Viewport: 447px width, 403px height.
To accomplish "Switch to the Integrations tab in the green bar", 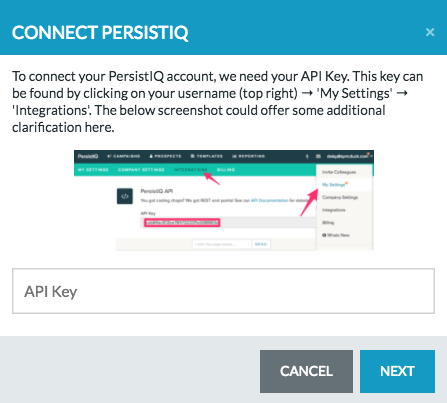I will click(191, 170).
